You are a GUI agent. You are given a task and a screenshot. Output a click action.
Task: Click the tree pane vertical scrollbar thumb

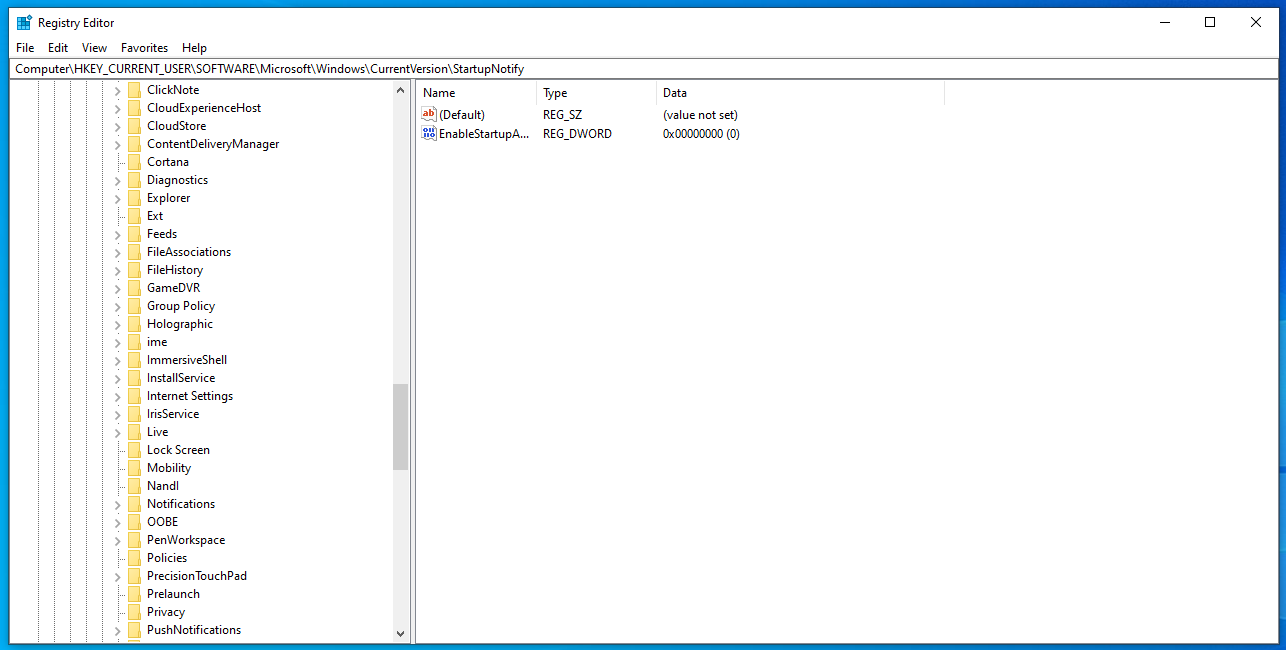click(401, 427)
